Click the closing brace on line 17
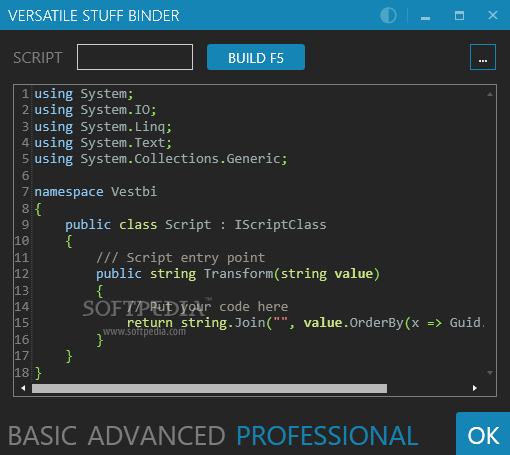 (69, 356)
